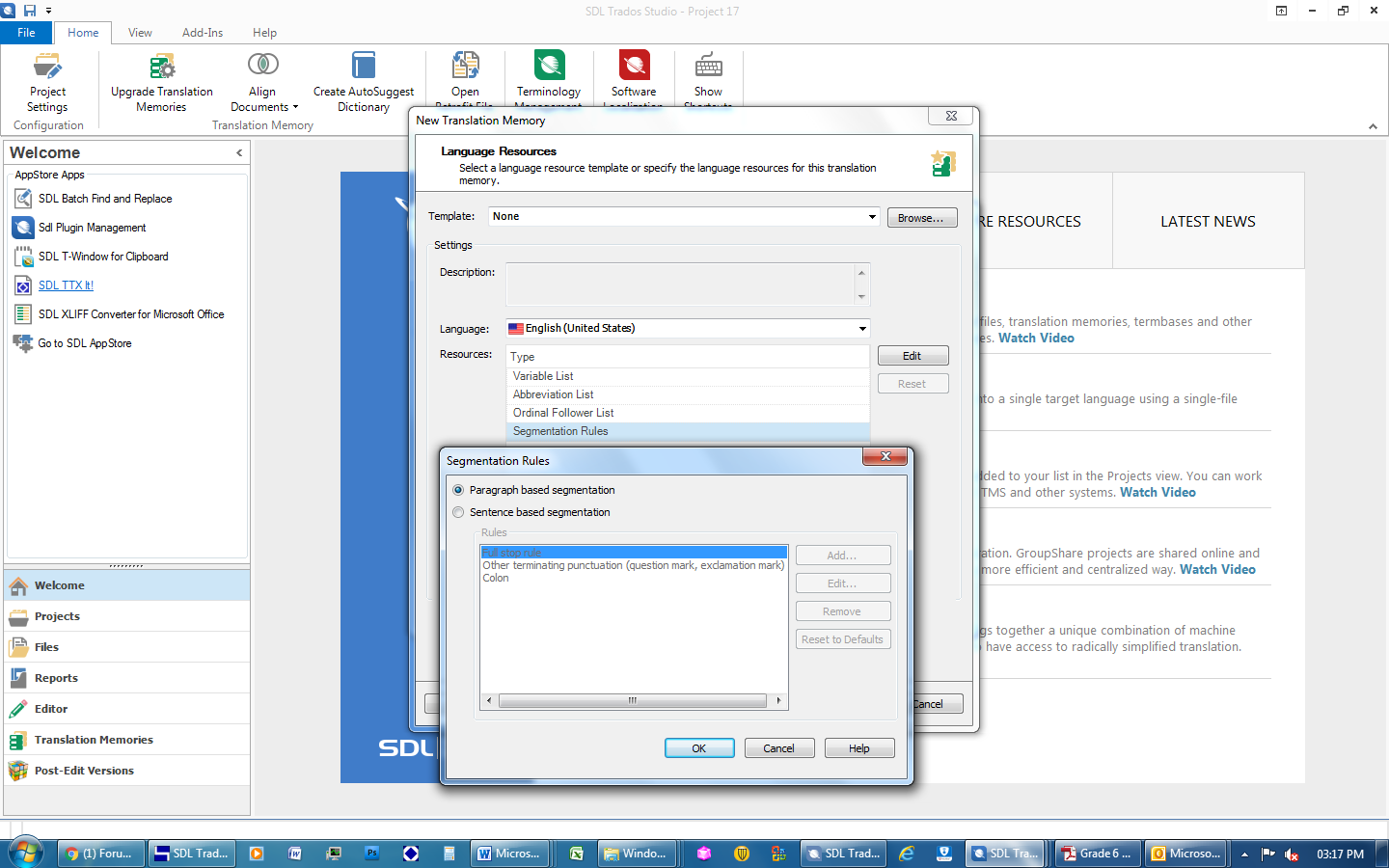Select Segmentation Rules resource row
Screen dimensions: 1389x868
click(688, 431)
